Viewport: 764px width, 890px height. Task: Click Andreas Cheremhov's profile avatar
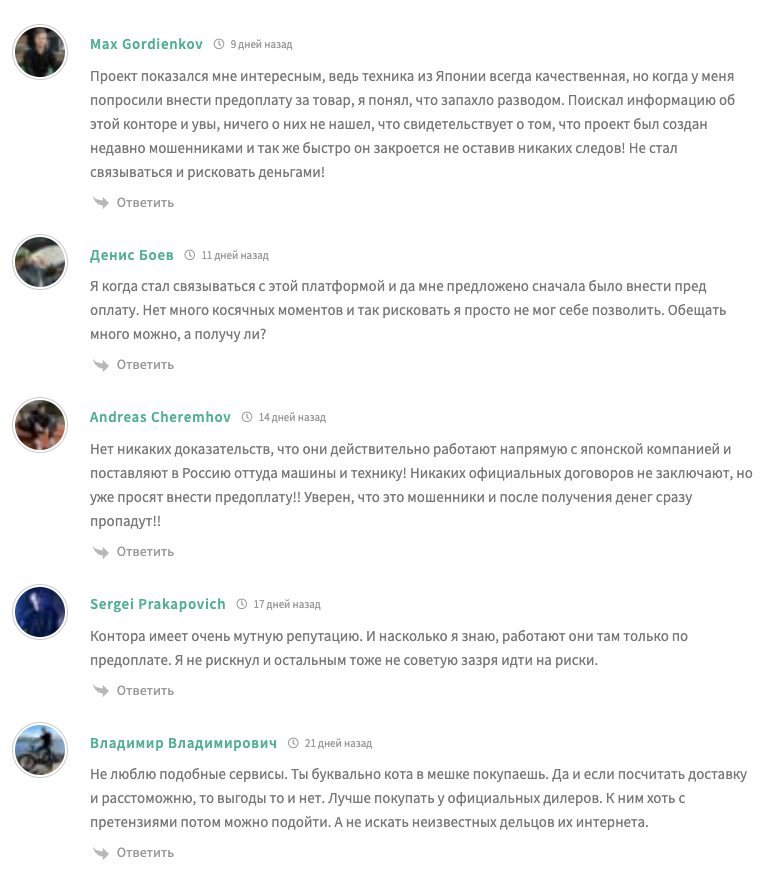click(40, 425)
